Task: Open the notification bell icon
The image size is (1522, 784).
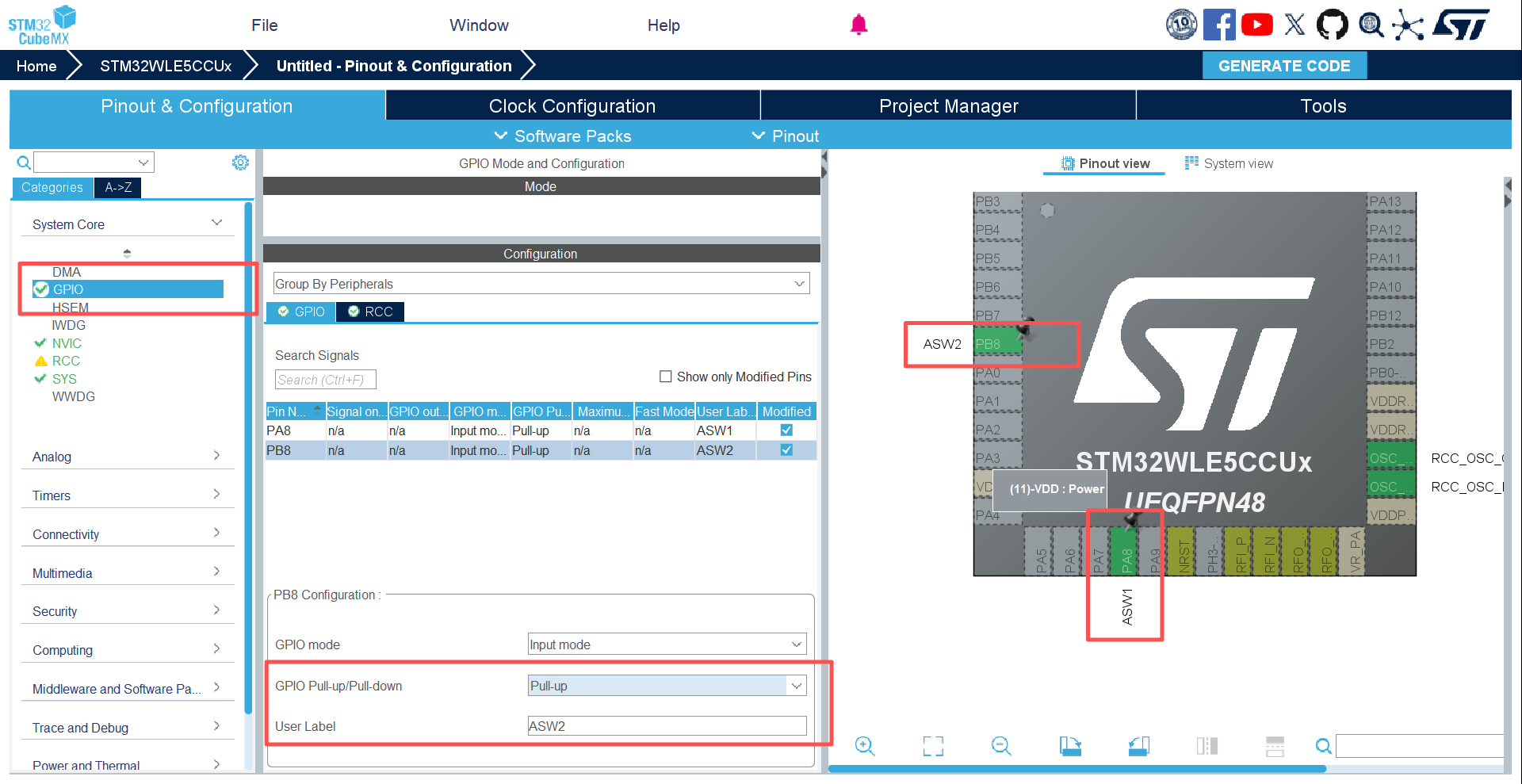Action: coord(859,25)
